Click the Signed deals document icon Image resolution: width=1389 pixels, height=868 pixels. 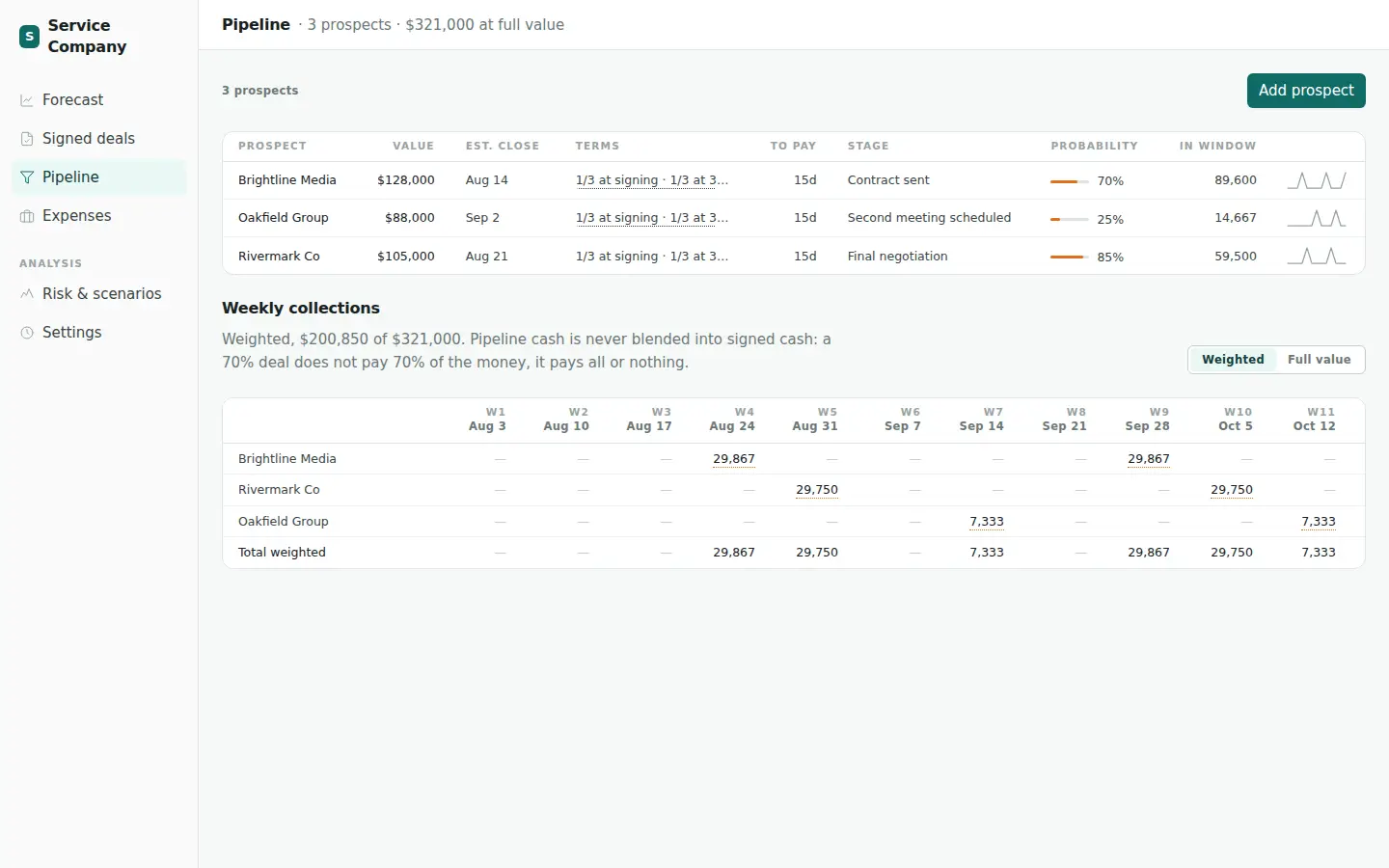click(x=27, y=139)
